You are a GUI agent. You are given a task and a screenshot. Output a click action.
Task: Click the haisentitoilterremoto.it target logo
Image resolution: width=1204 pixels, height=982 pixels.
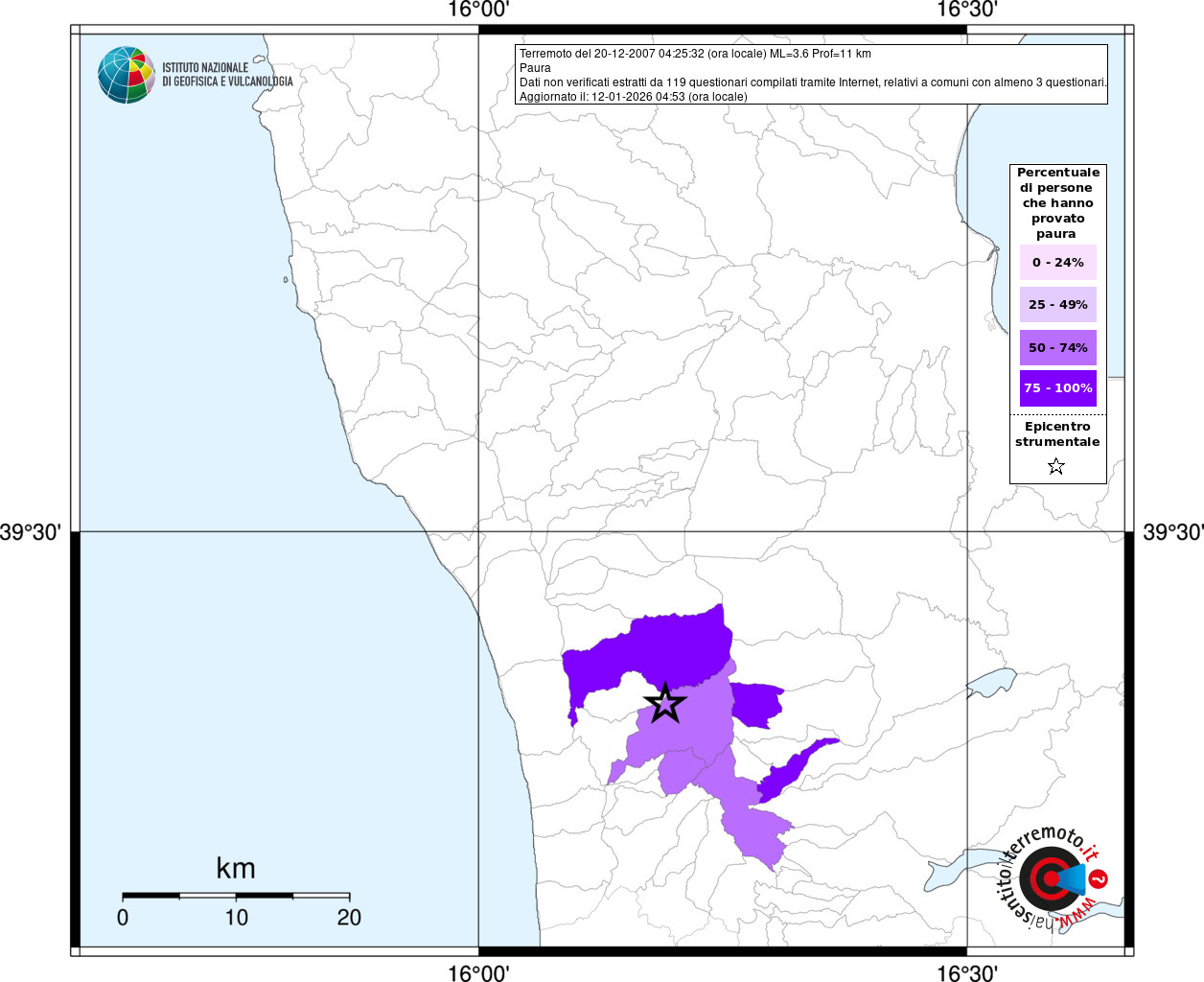click(1053, 878)
